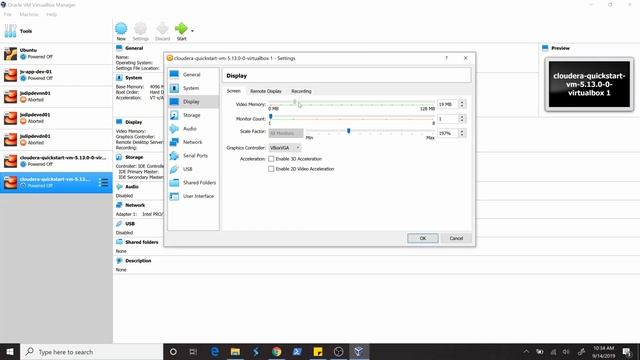Click the Cancel button in Settings dialog
The width and height of the screenshot is (640, 360).
click(x=456, y=238)
